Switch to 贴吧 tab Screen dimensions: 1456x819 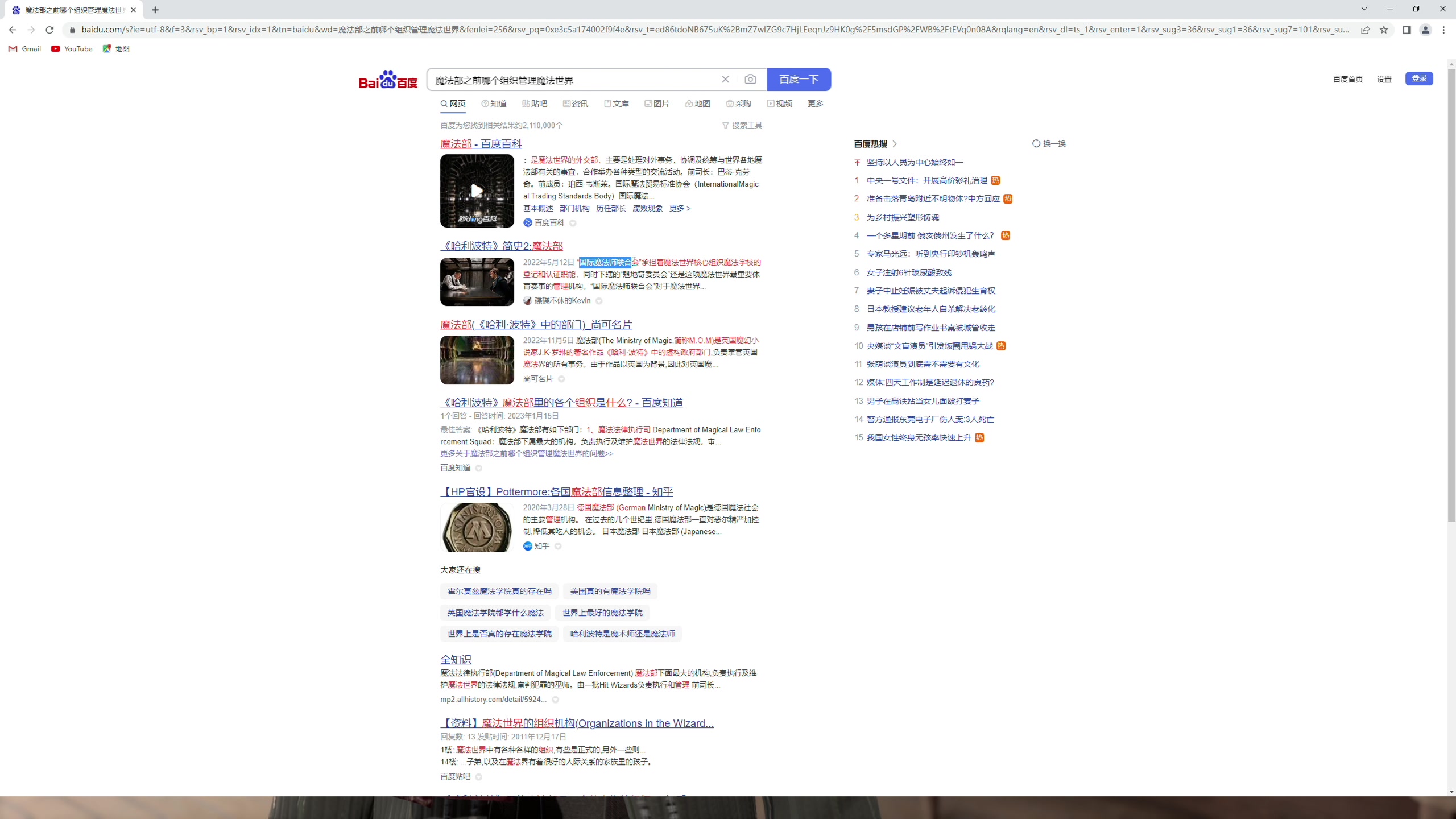[535, 104]
